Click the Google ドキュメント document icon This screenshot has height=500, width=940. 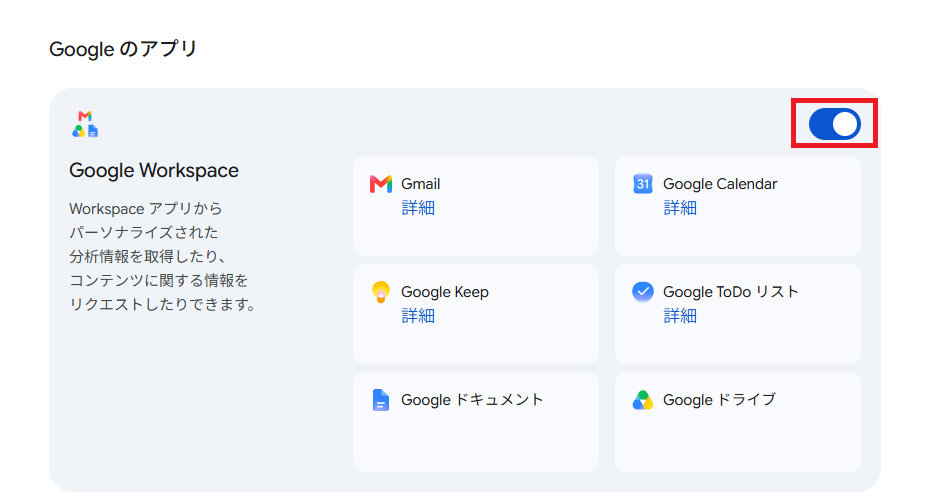(381, 400)
